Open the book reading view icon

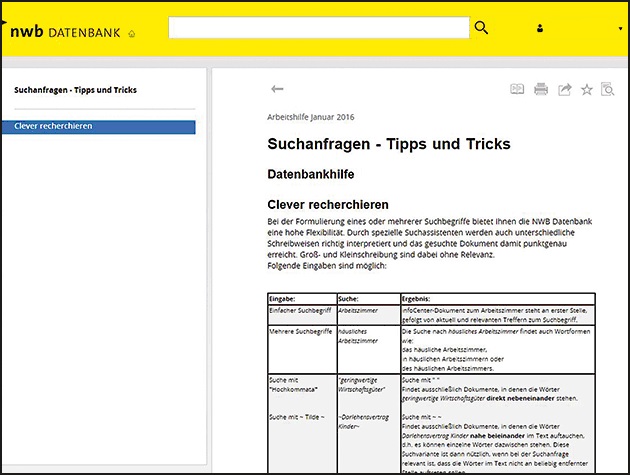coord(517,89)
